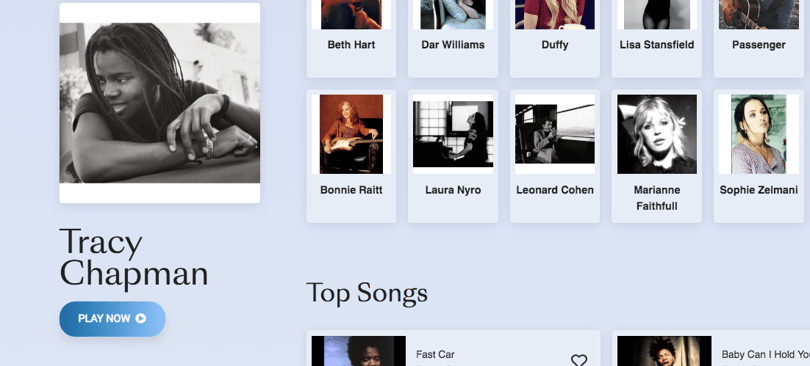810x366 pixels.
Task: Click the Baby Can I Hold You artwork
Action: click(x=664, y=351)
